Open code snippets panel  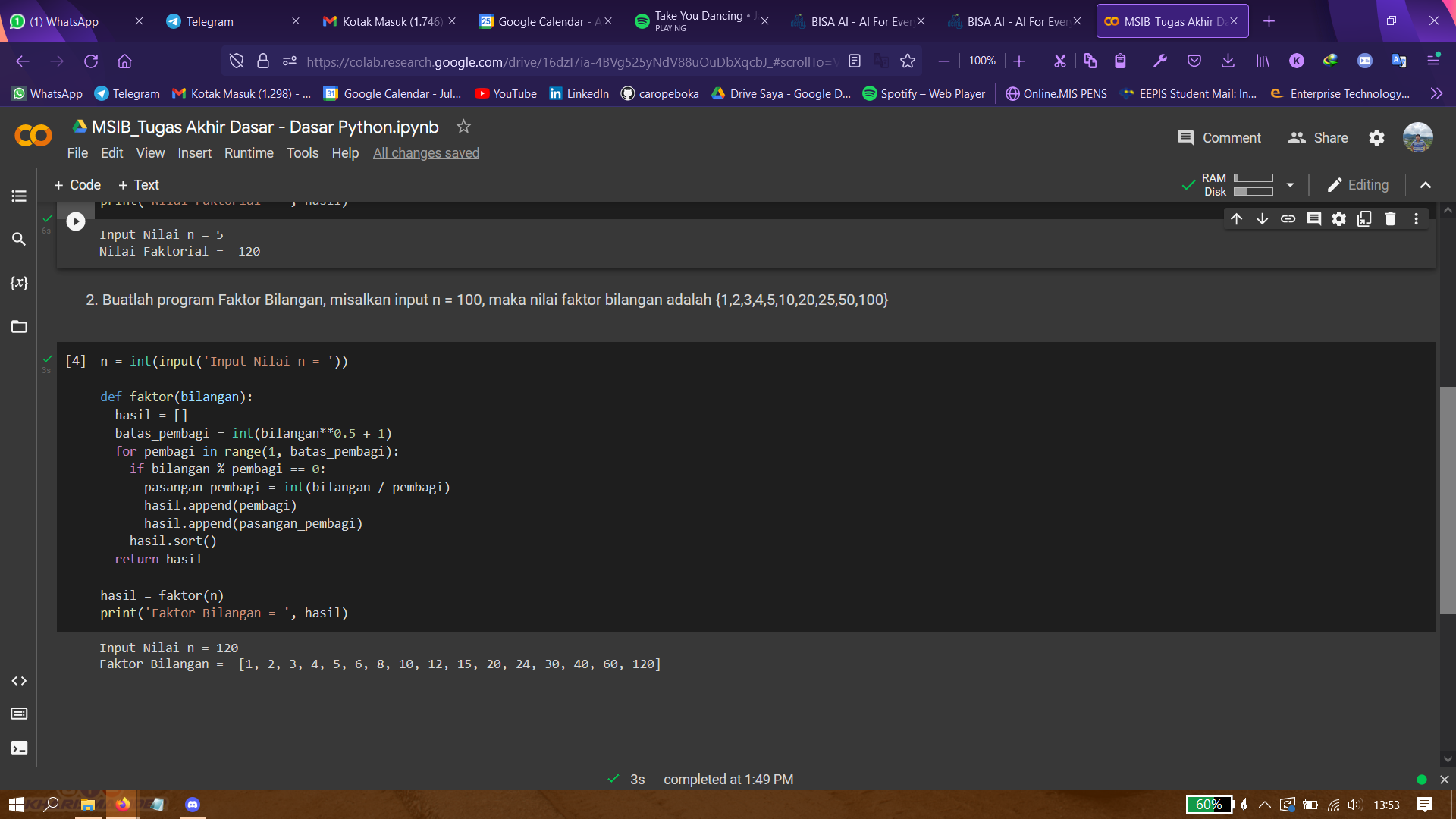[x=19, y=681]
